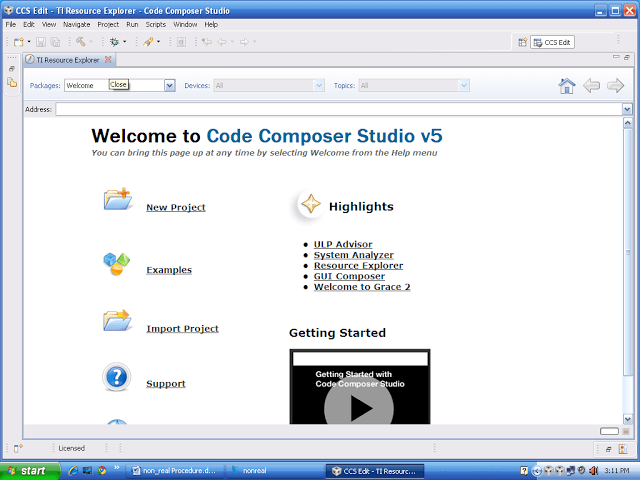Restore the minimized side view stack
The image size is (640, 480).
pos(12,69)
